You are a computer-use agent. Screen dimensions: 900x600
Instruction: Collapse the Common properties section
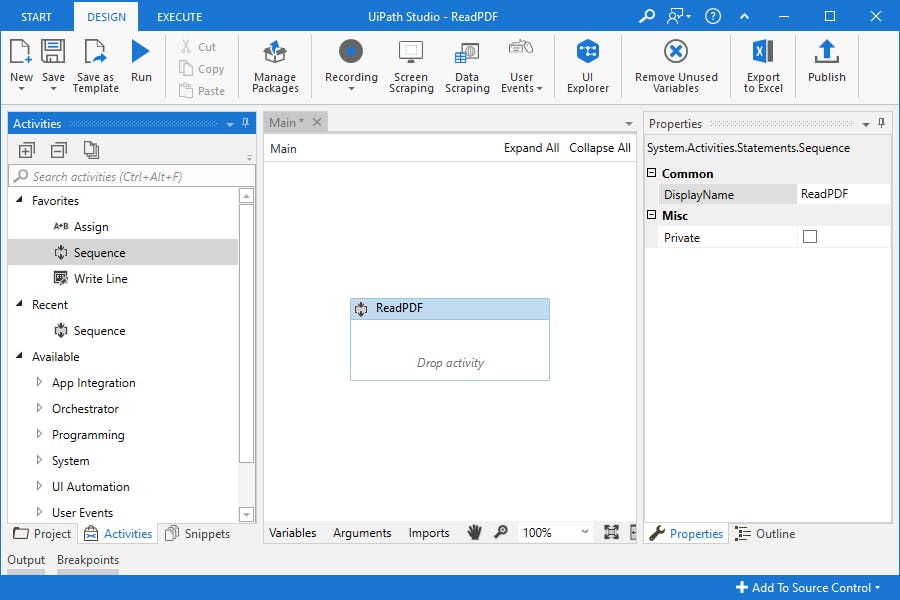651,173
